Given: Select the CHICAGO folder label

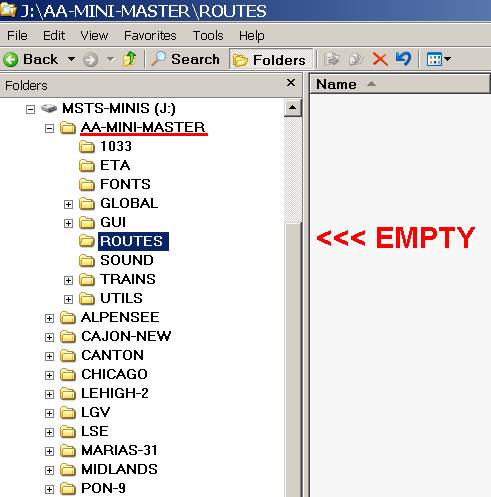Looking at the screenshot, I should click(114, 374).
